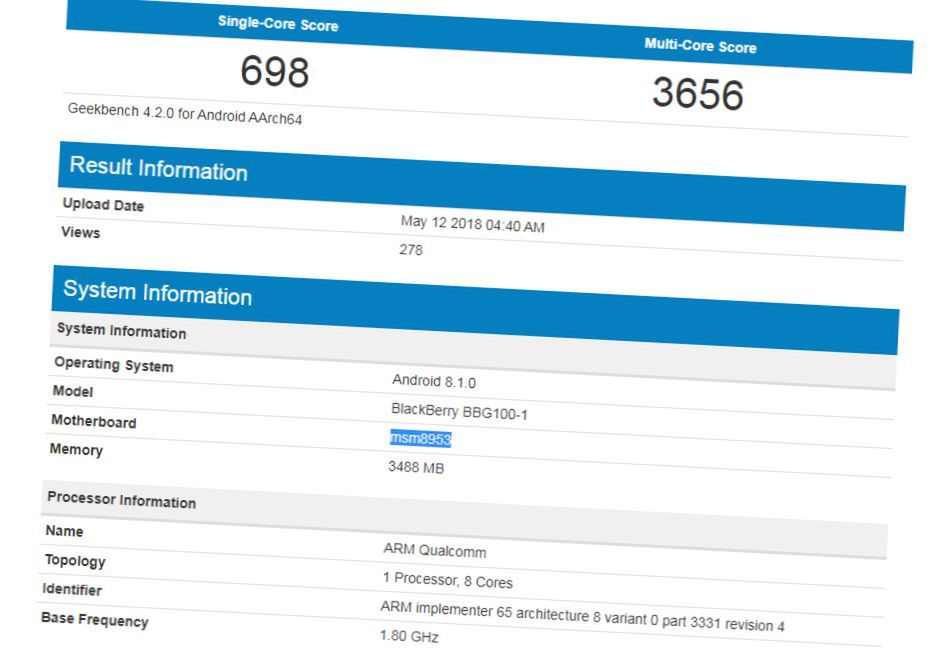Select the date May 12 2018 04:40 AM
Viewport: 941px width, 661px height.
point(473,224)
